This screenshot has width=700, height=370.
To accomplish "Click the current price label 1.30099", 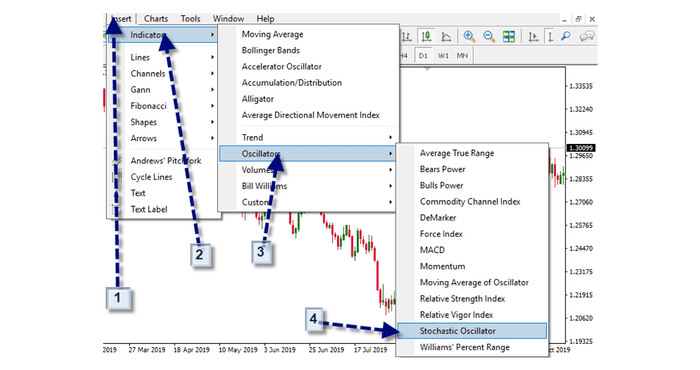I will pyautogui.click(x=581, y=148).
